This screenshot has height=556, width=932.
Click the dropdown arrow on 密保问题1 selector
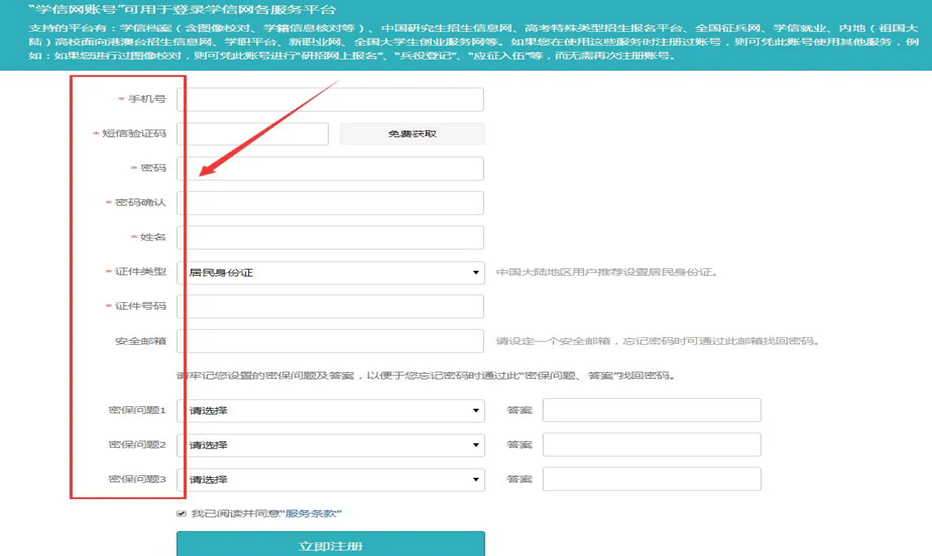tap(476, 411)
